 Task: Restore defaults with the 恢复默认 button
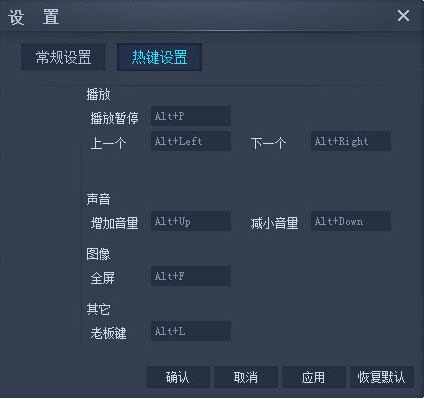(382, 377)
